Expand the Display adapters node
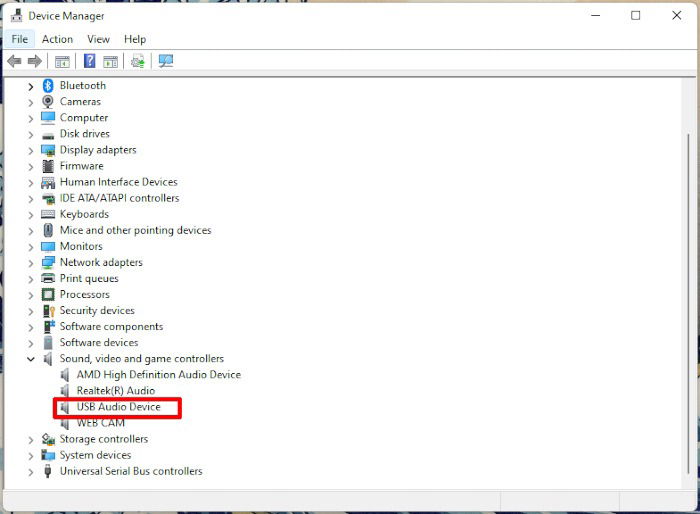 coord(30,150)
